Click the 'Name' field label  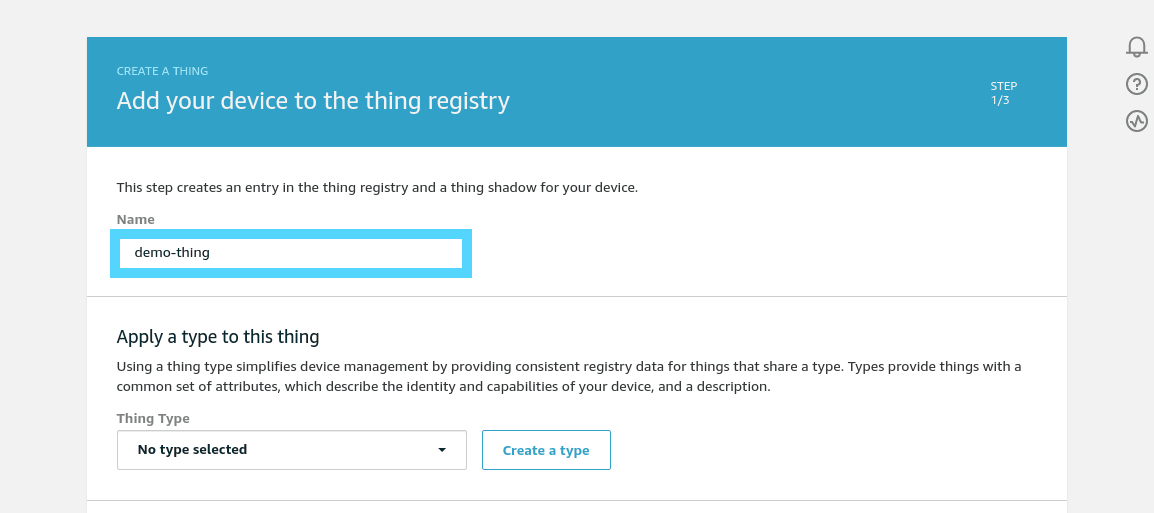coord(135,219)
